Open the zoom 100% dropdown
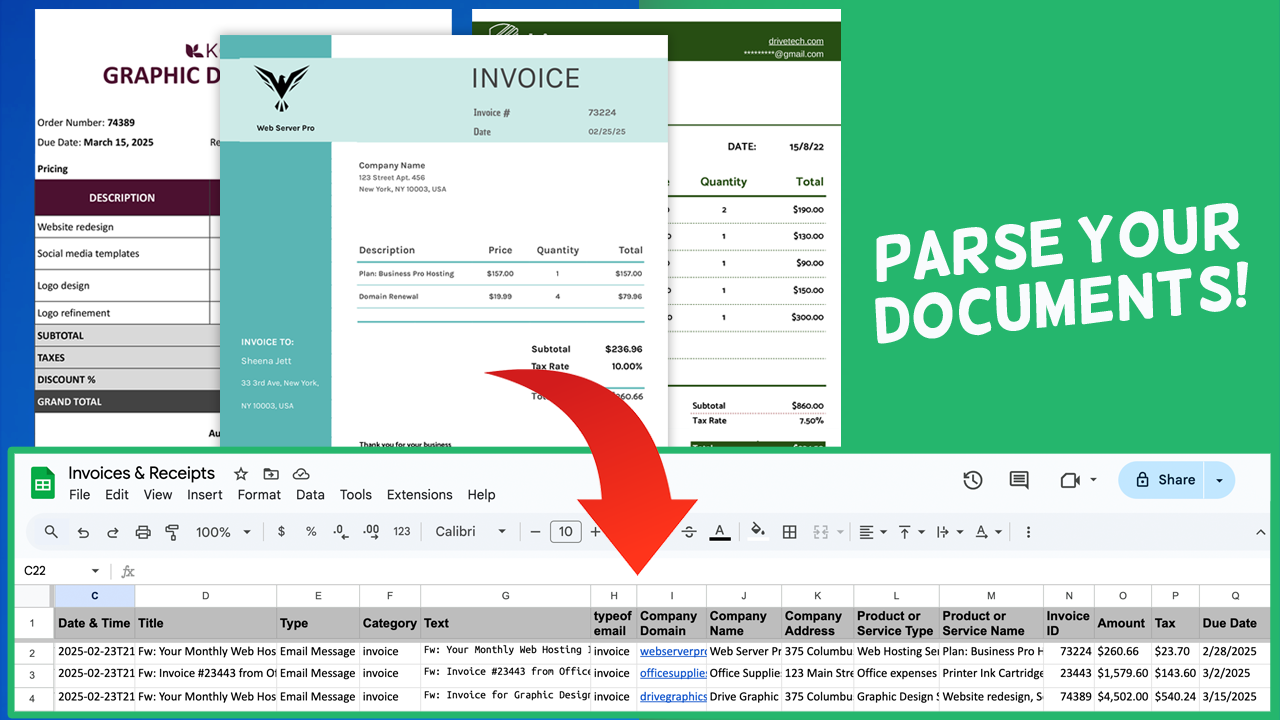Screen dimensions: 1280x720 (x=223, y=532)
